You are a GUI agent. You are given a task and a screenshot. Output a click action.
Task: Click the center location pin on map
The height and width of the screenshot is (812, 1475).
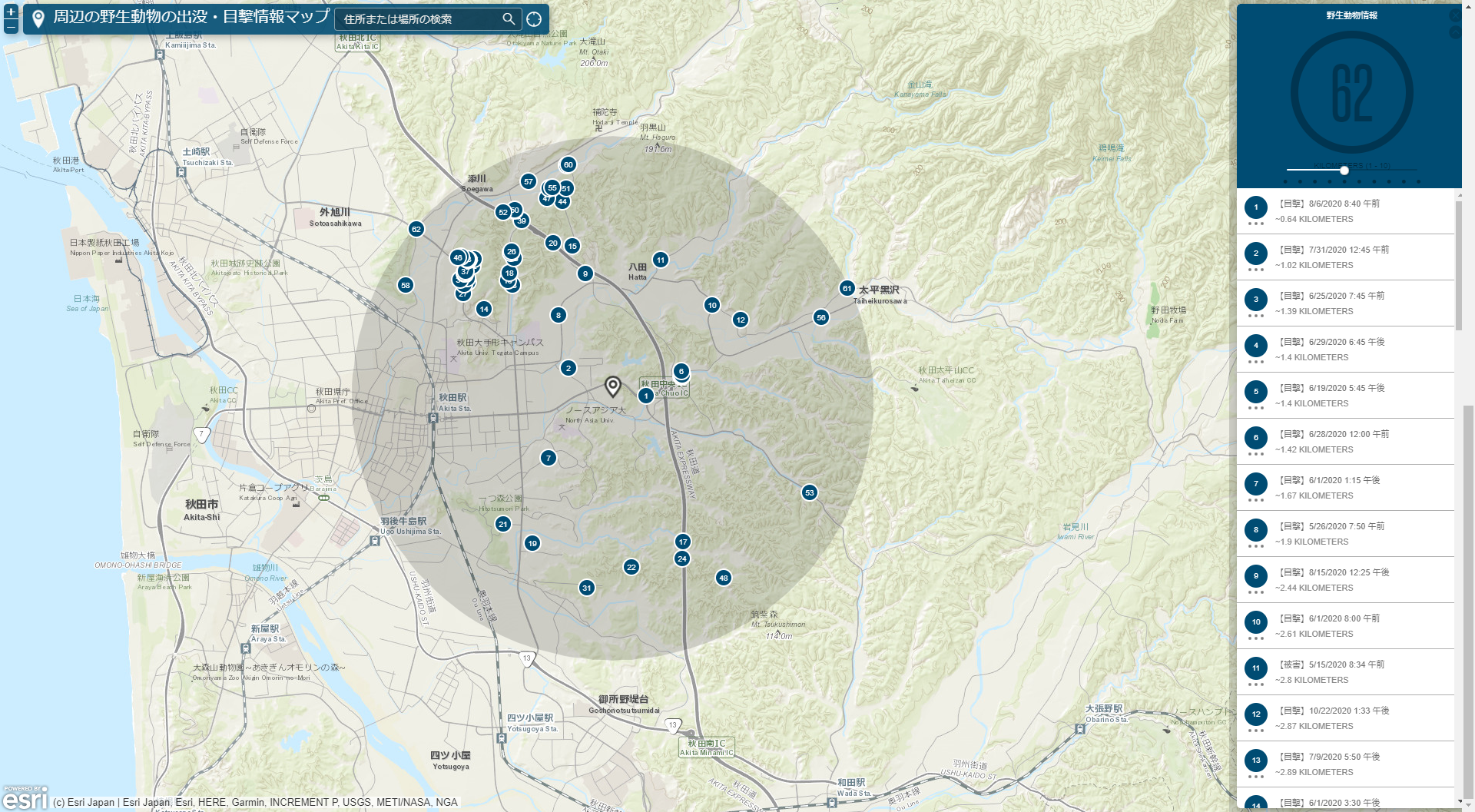612,386
